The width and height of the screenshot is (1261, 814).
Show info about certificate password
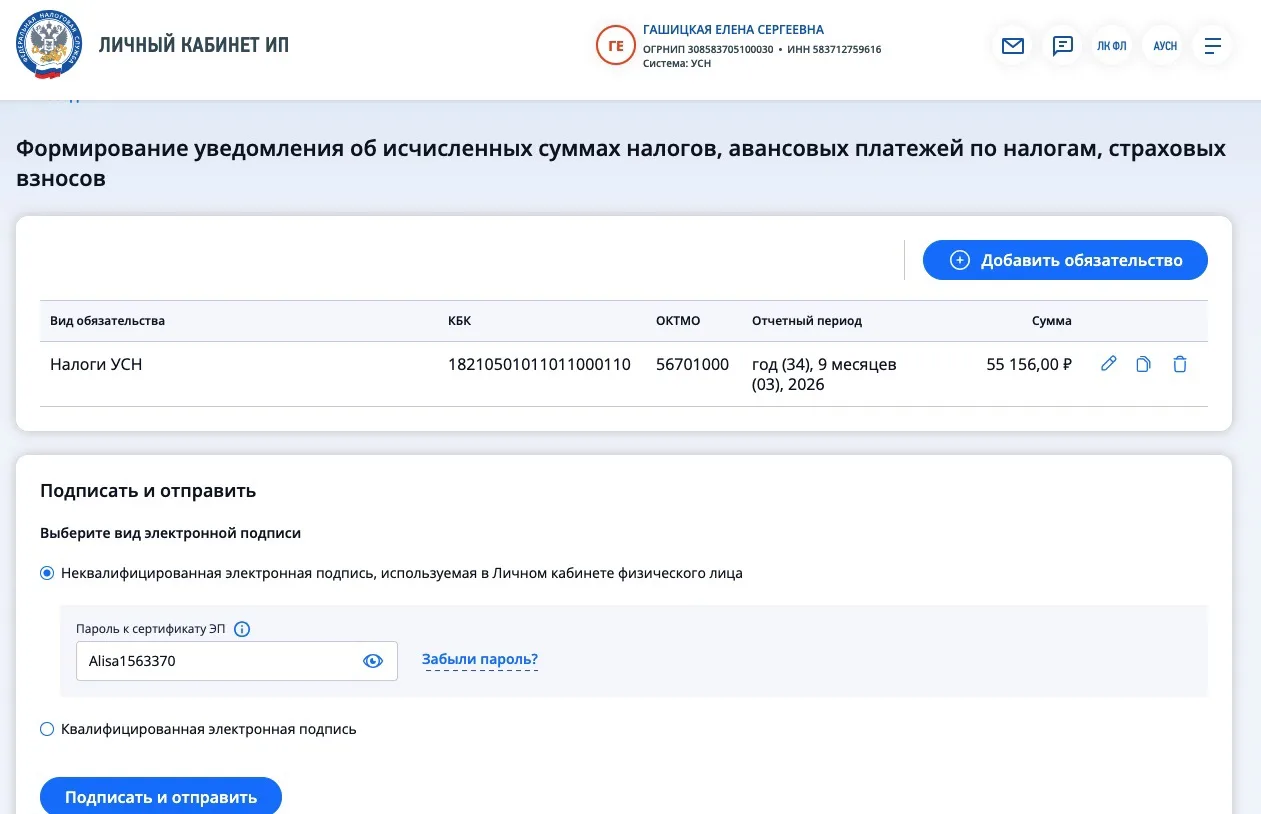tap(242, 629)
